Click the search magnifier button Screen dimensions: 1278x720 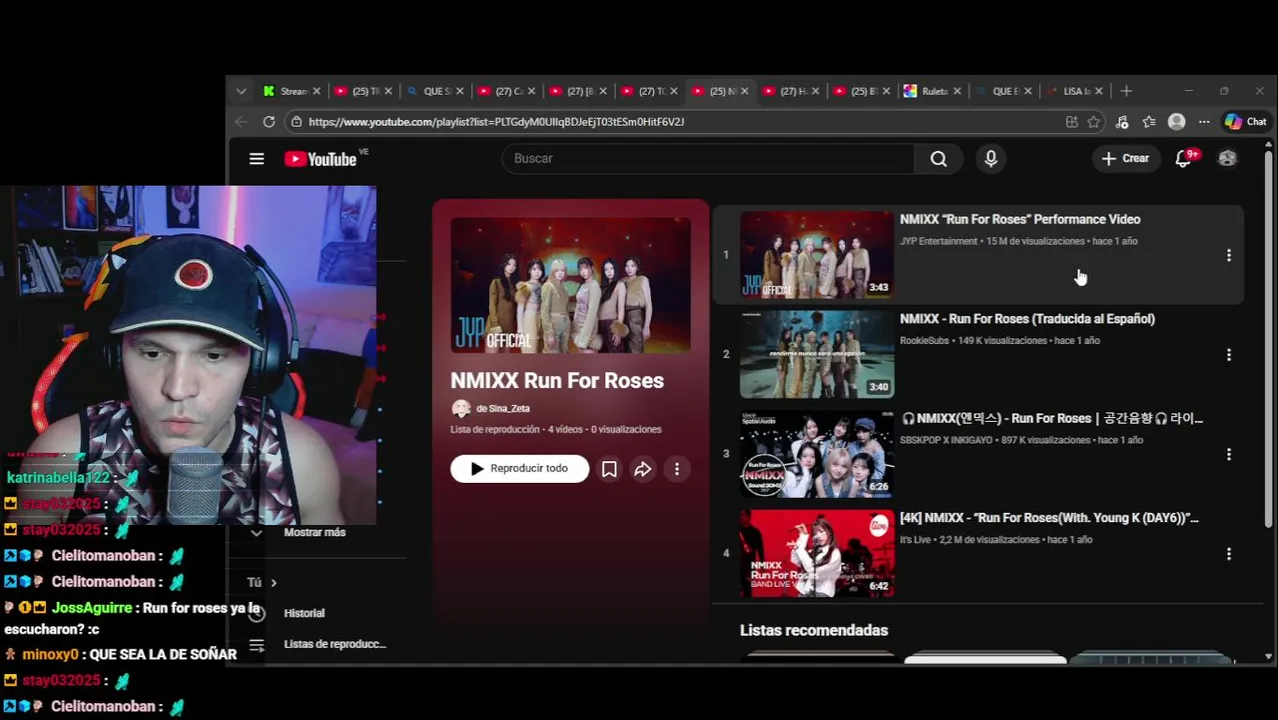[938, 159]
